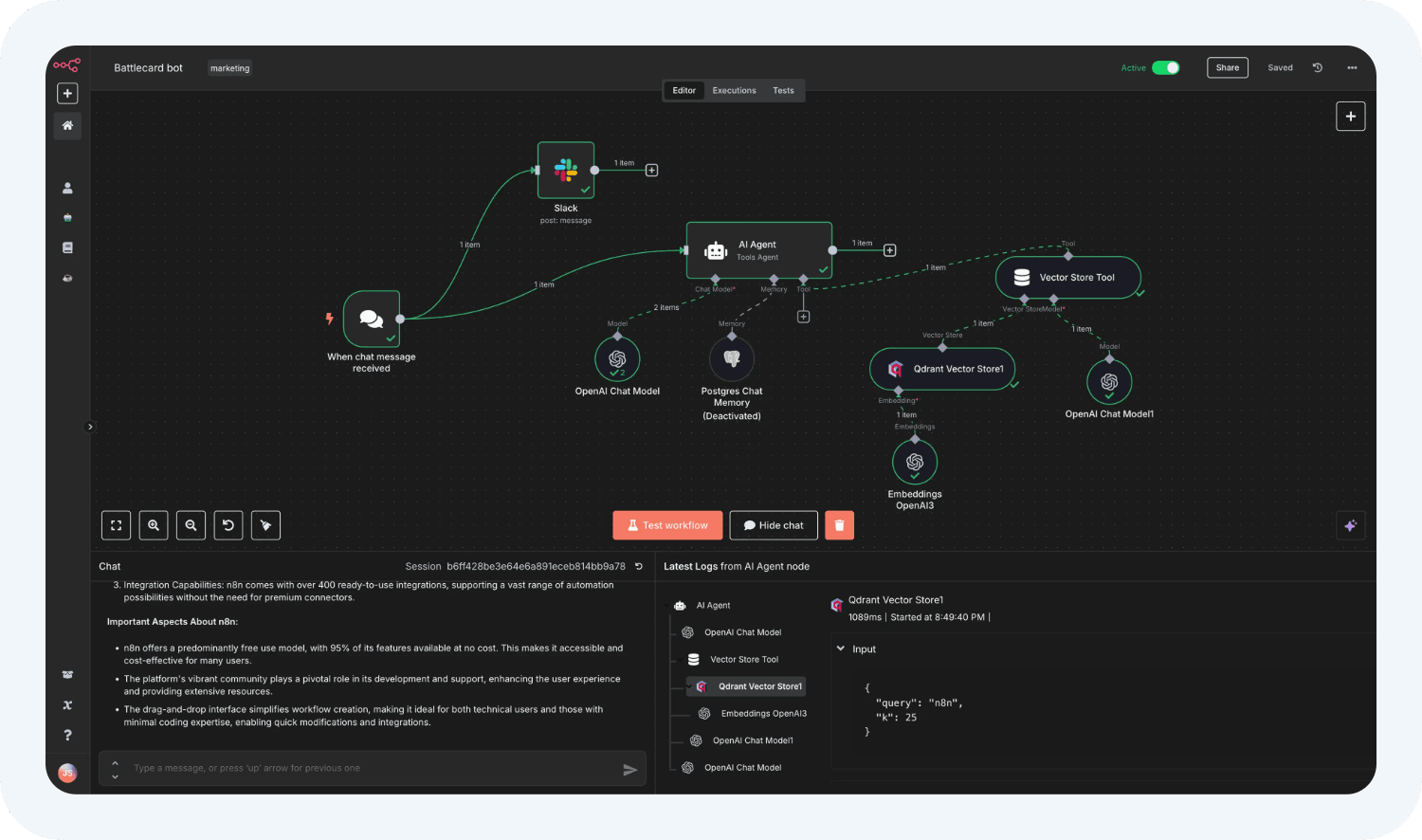
Task: Click the chat message input field
Action: click(370, 769)
